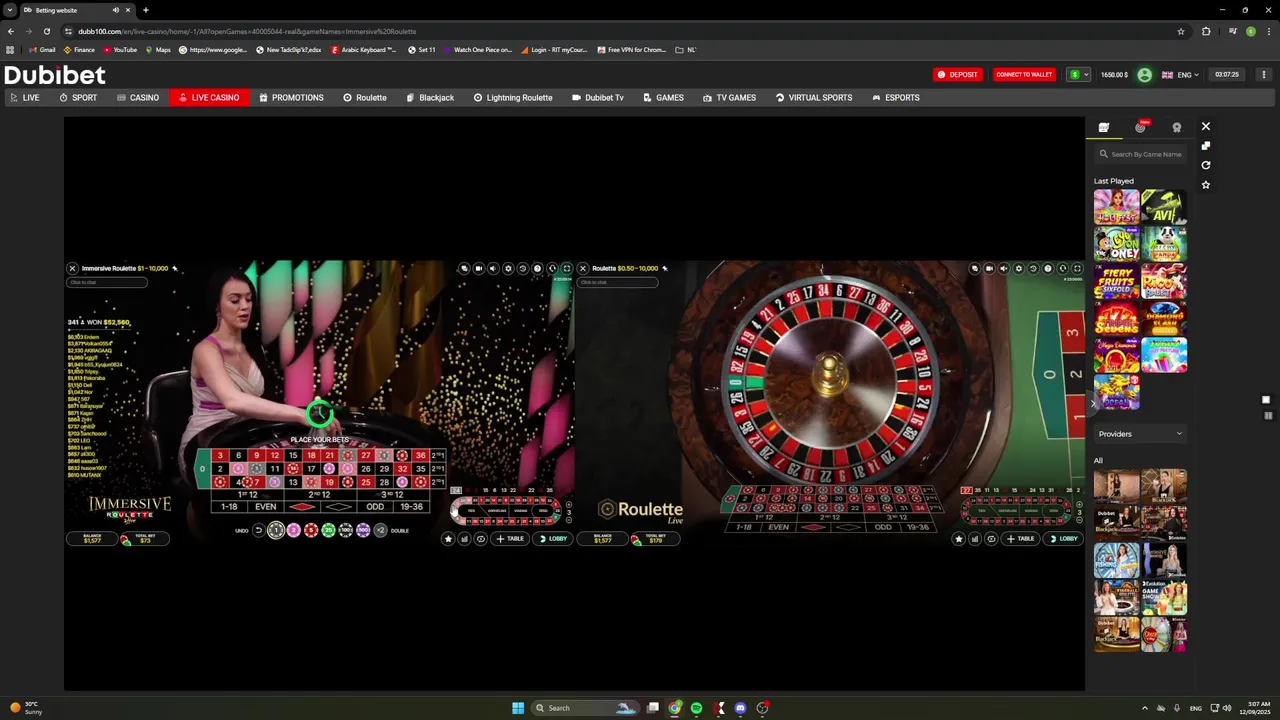The width and height of the screenshot is (1280, 720).
Task: Select the red 5 chip in Immersive Roulette
Action: point(310,530)
